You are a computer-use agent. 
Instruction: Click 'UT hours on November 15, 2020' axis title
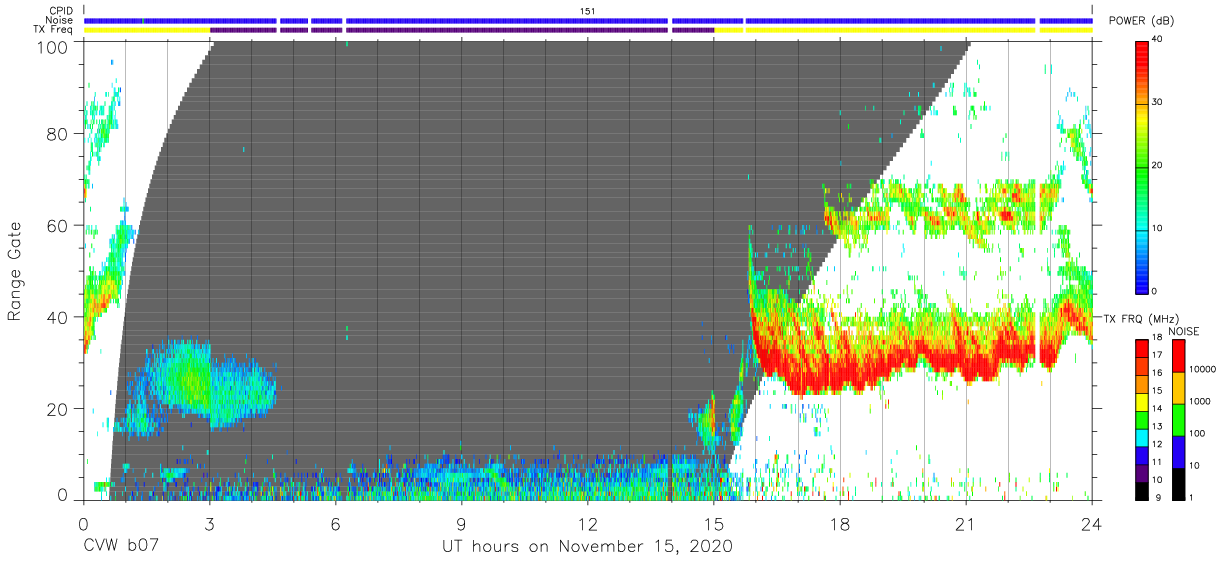(587, 547)
